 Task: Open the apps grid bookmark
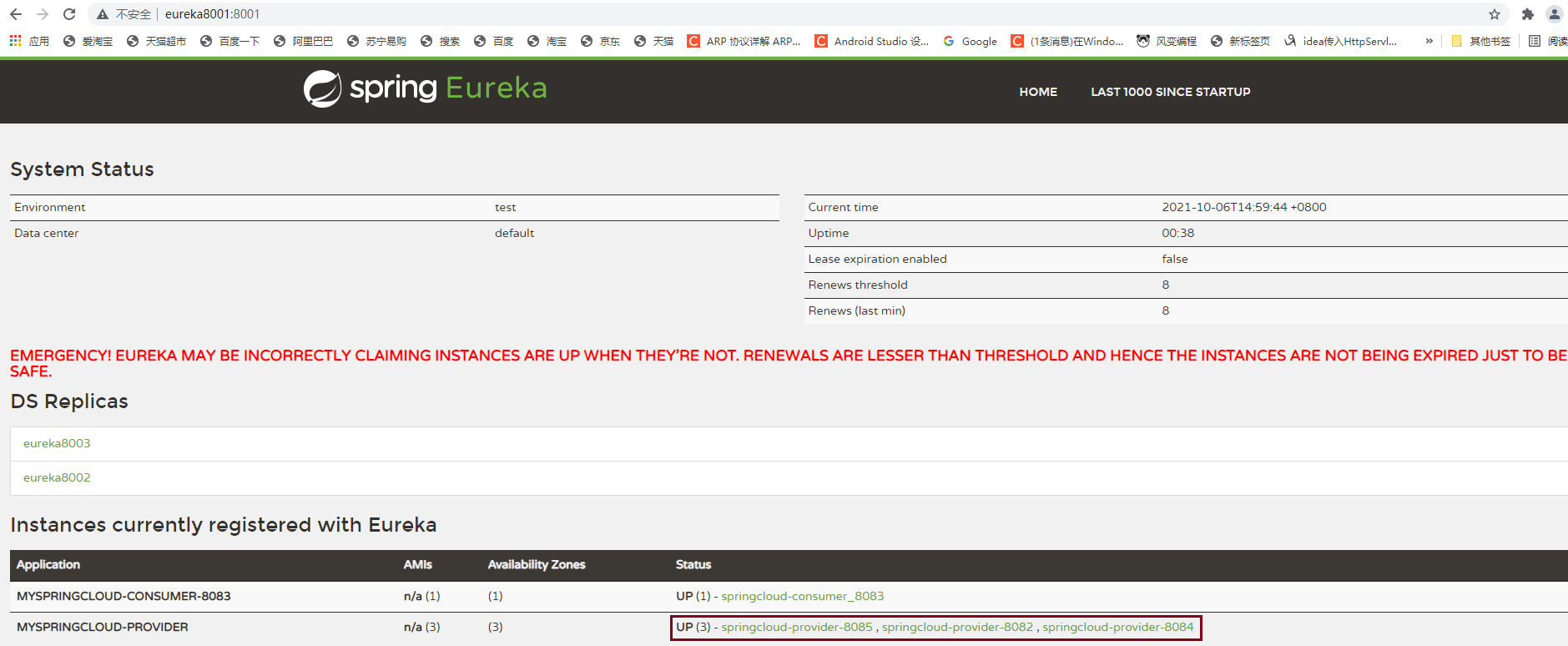pyautogui.click(x=29, y=41)
